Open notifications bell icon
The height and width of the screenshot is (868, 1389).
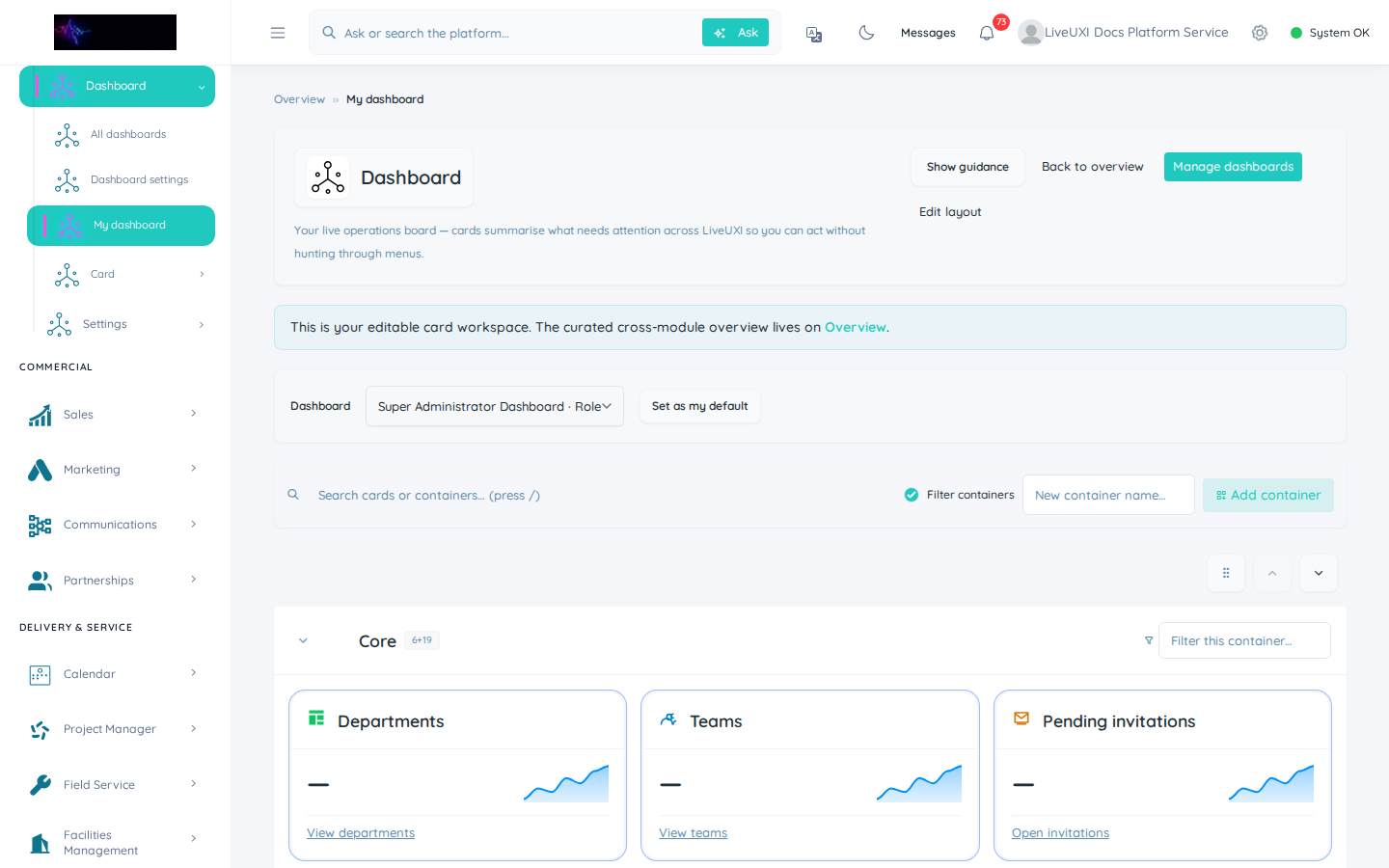[x=987, y=34]
